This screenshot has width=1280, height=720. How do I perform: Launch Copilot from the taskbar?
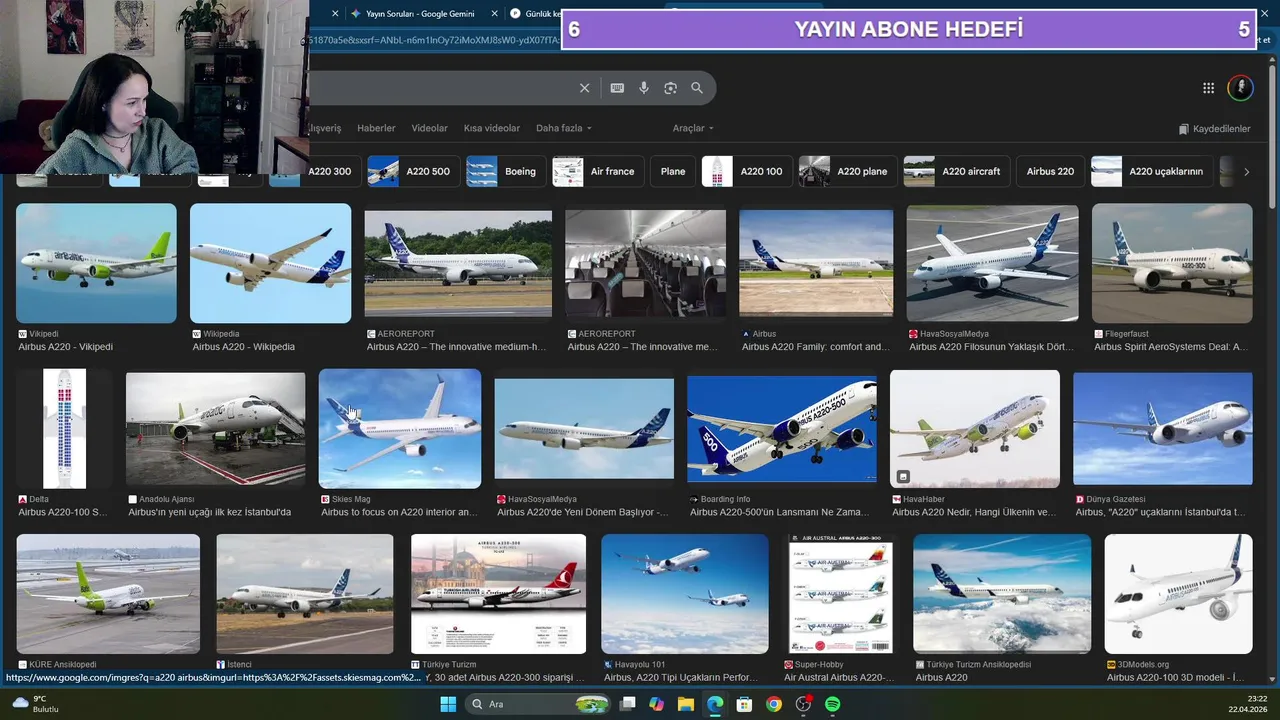tap(656, 704)
